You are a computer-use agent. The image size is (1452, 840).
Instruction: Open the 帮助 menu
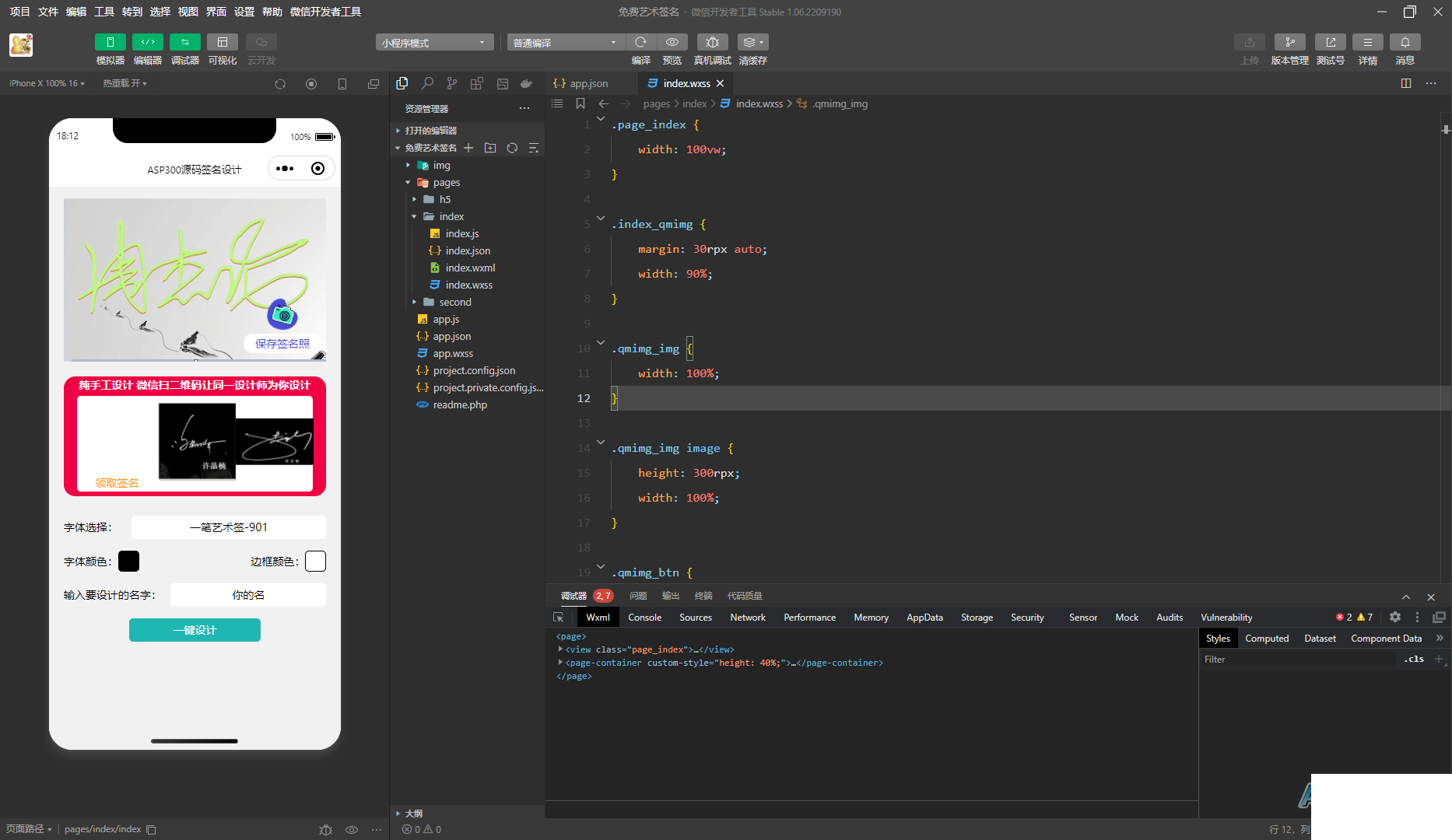coord(272,12)
